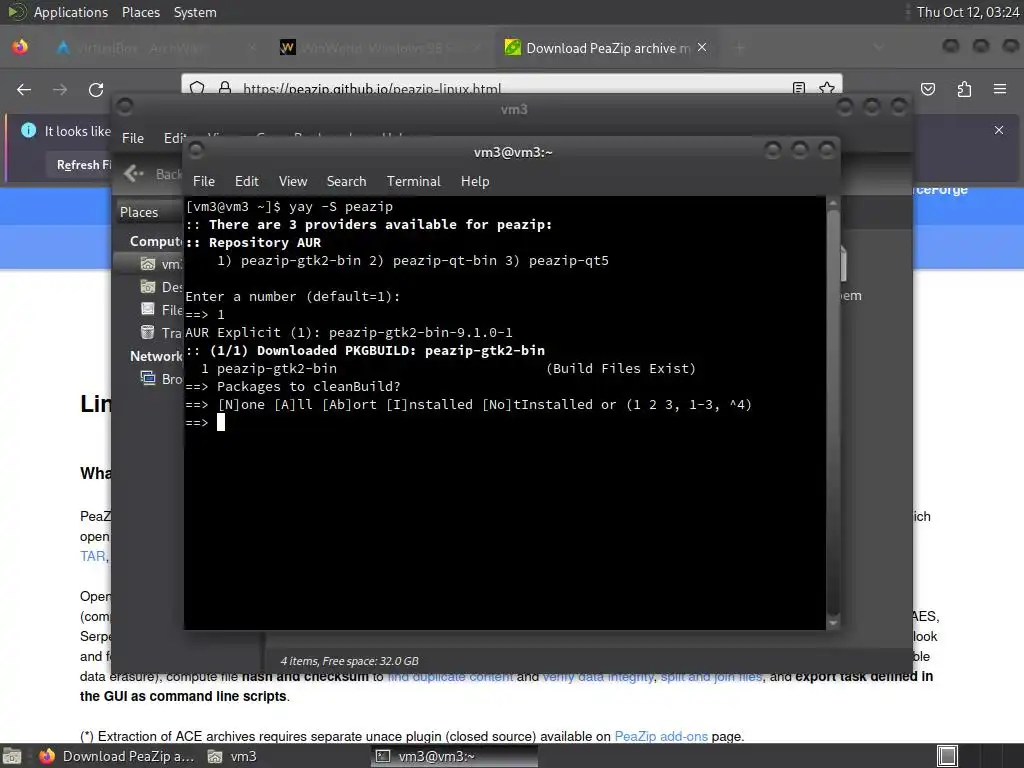
Task: Click the info icon in notification bar
Action: [x=29, y=131]
